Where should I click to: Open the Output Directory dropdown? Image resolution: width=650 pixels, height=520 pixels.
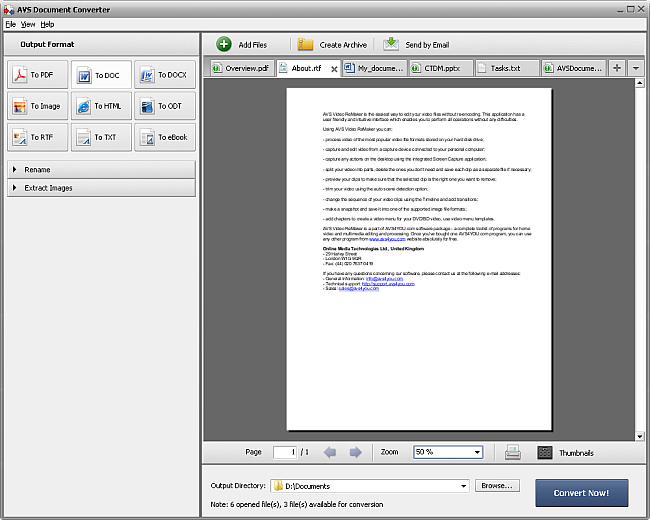pos(463,486)
